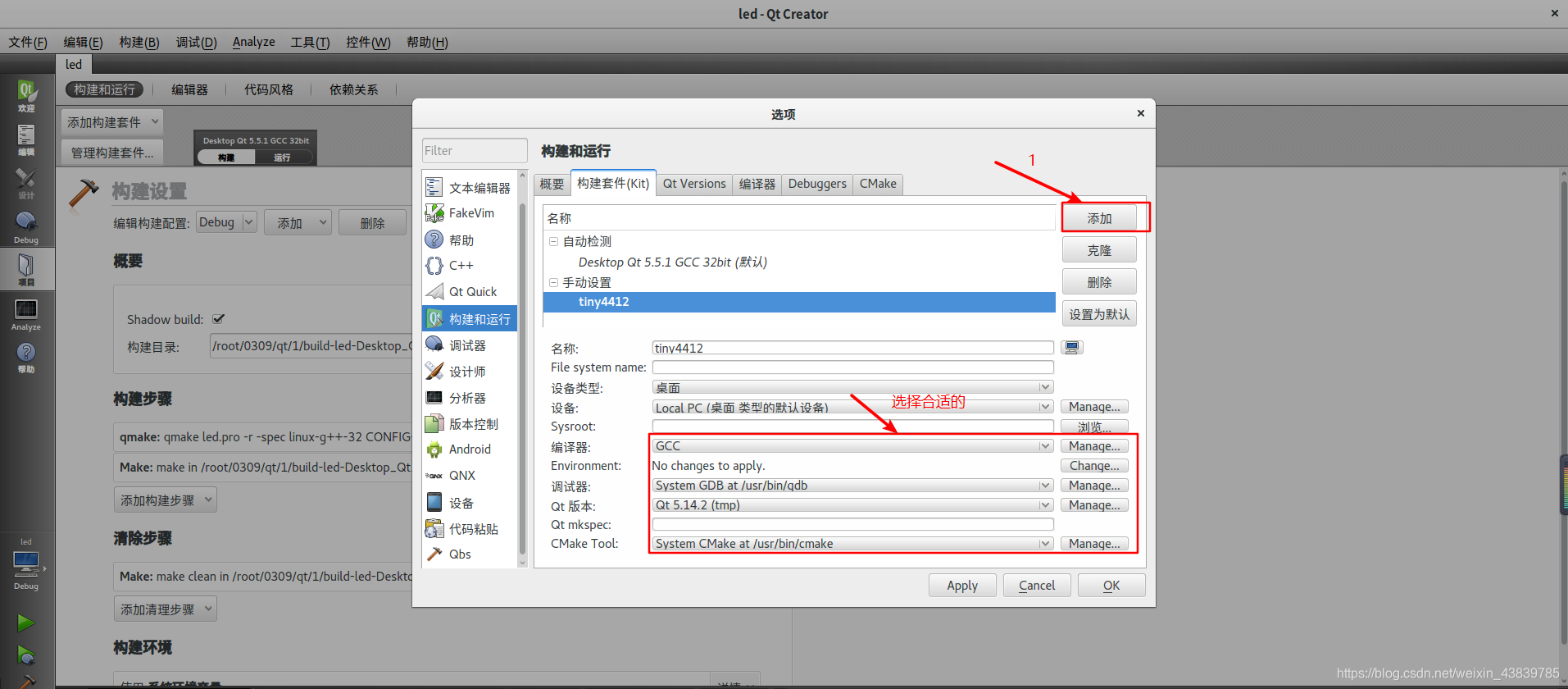
Task: Open the Designer options category
Action: coord(470,372)
